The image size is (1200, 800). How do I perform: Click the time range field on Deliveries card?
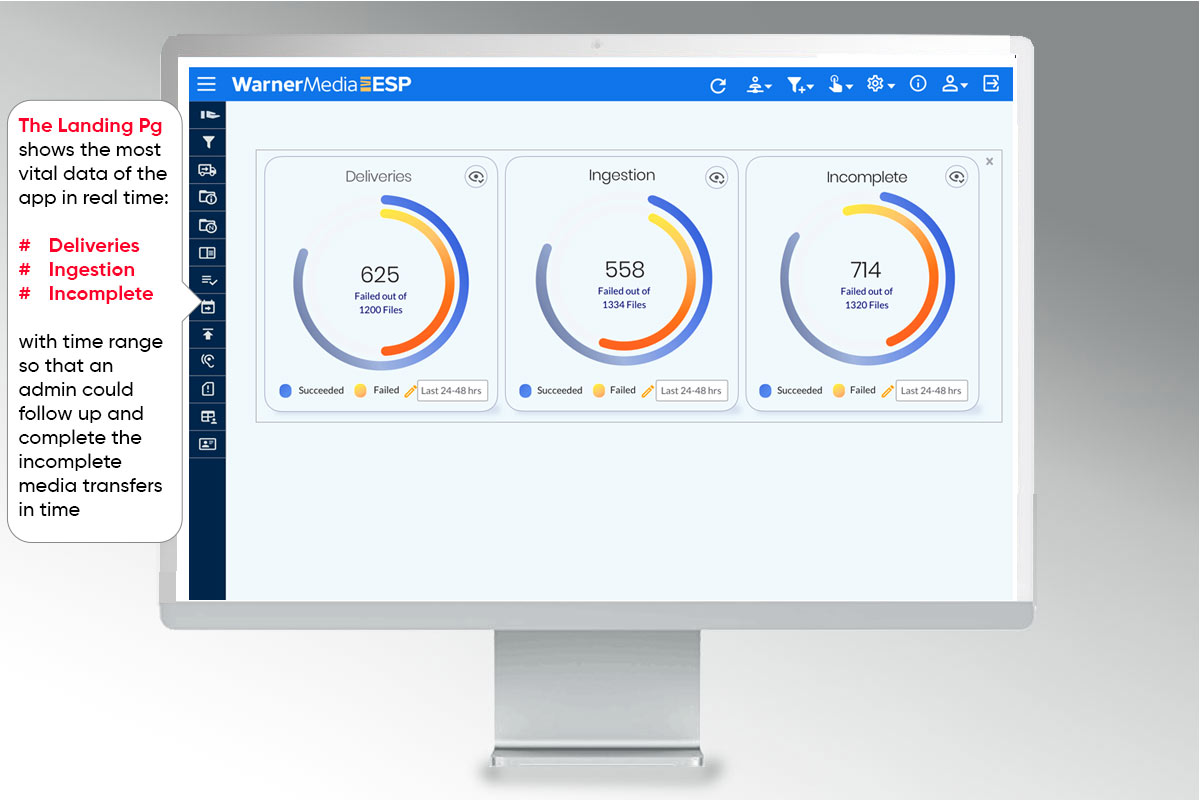[452, 391]
